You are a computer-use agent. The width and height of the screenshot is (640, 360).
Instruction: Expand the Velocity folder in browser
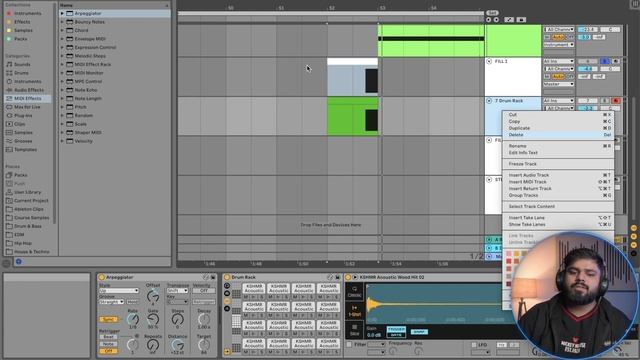(62, 141)
